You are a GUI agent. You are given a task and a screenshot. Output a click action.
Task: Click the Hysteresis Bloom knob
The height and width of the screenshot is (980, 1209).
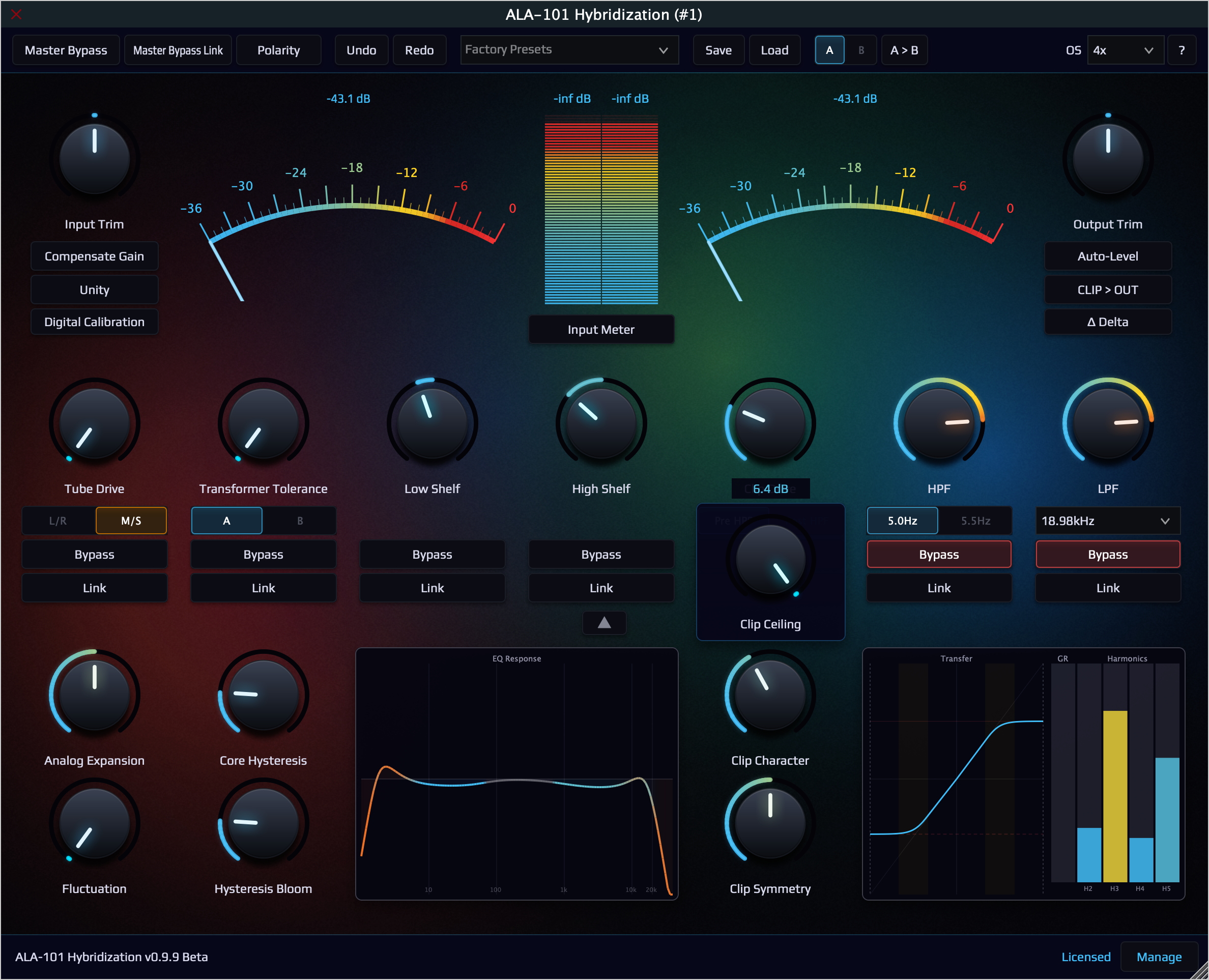point(263,823)
